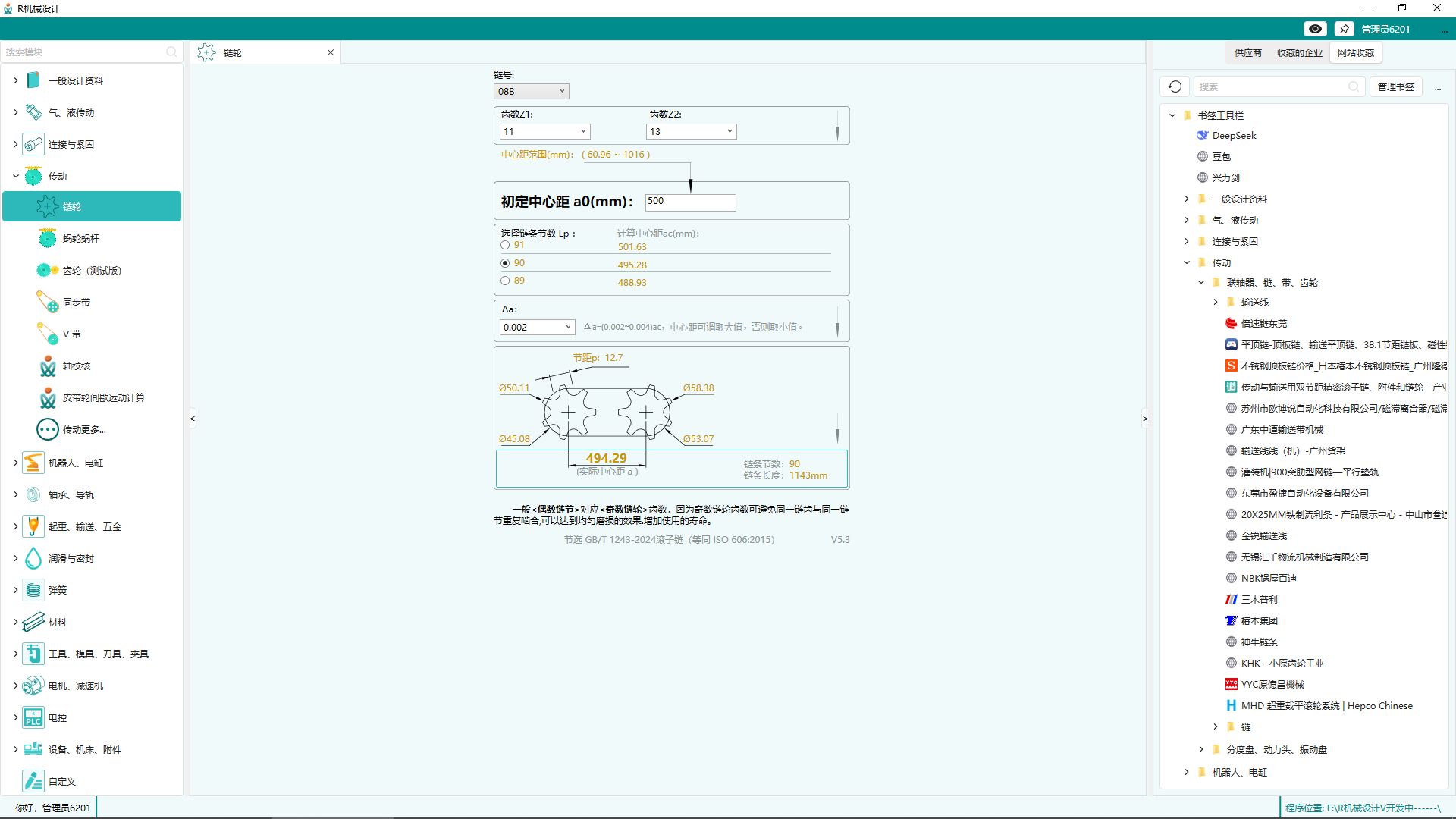
Task: Open the 同步带 timing belt module
Action: point(76,303)
